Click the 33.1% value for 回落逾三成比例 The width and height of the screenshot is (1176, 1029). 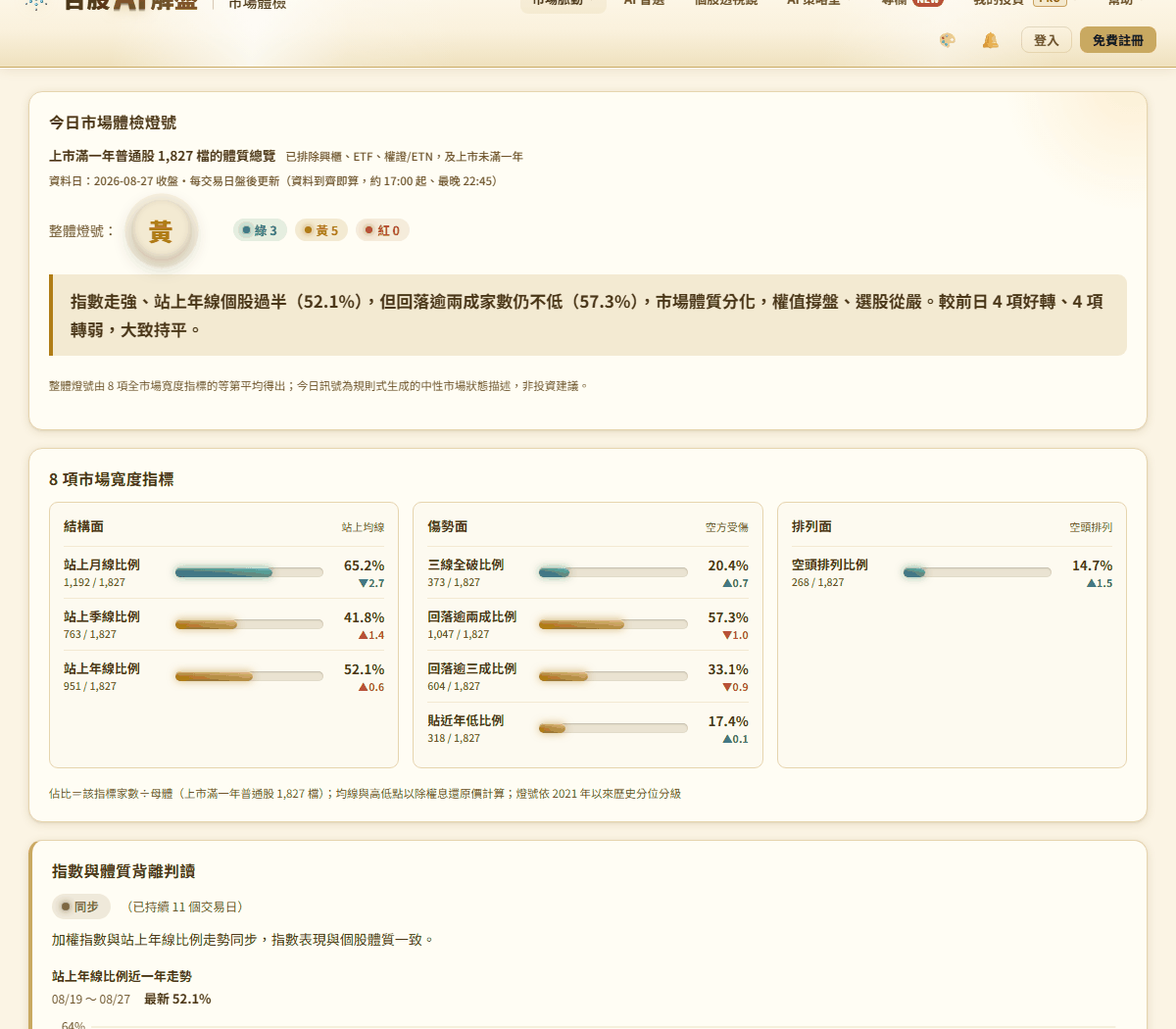(728, 669)
